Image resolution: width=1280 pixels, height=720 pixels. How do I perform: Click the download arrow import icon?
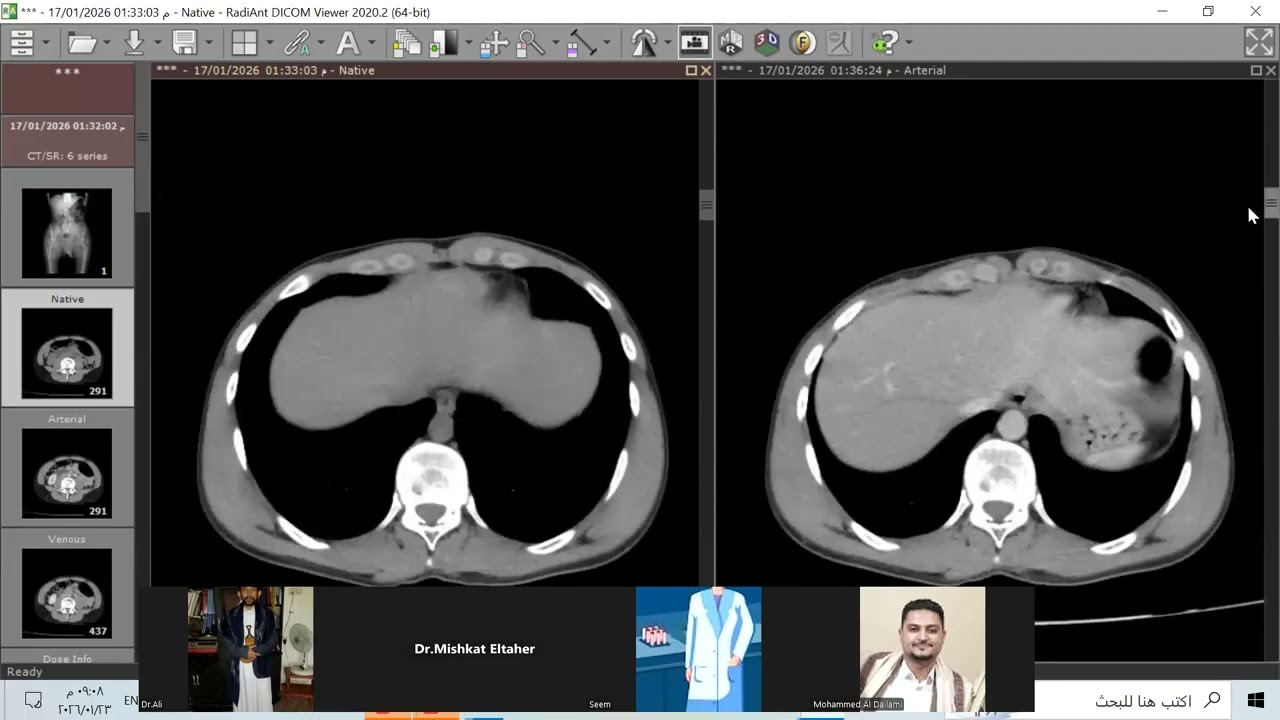pyautogui.click(x=133, y=43)
